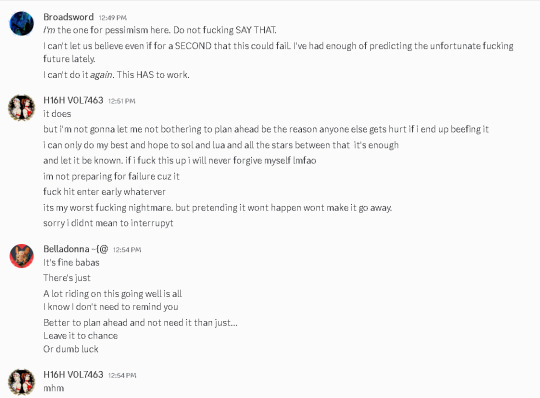The height and width of the screenshot is (398, 540).
Task: Open Broadsword's profile avatar
Action: click(21, 23)
